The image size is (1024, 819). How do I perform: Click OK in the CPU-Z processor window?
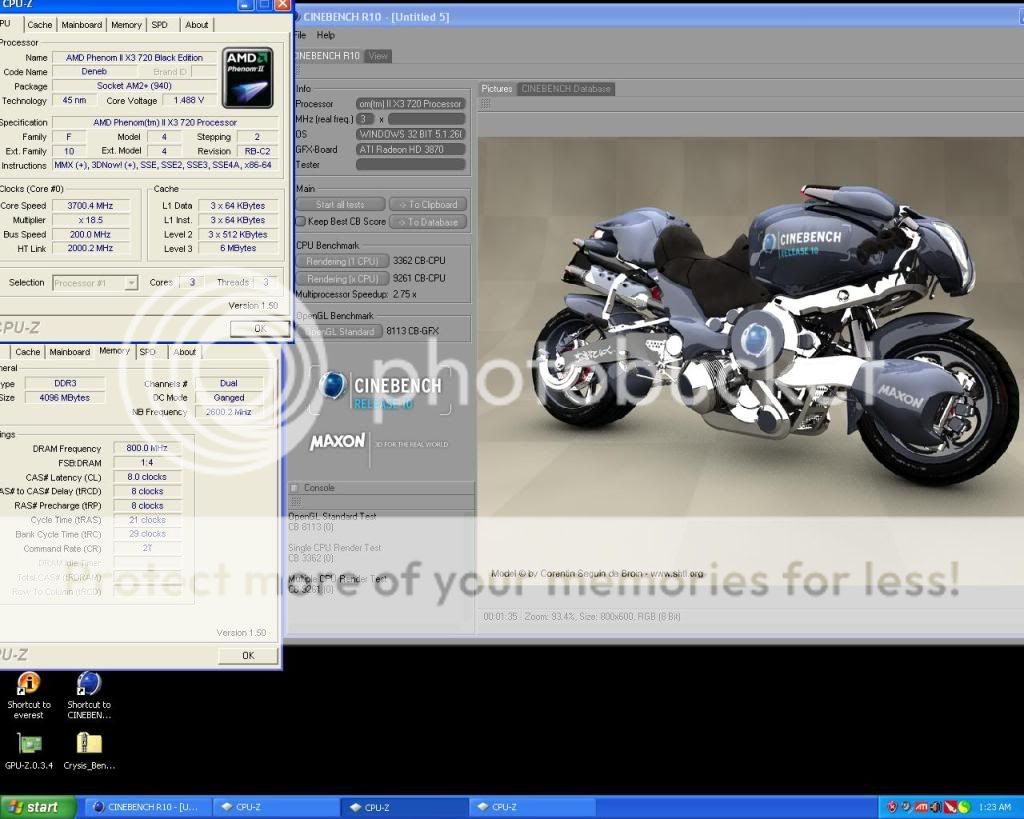260,329
